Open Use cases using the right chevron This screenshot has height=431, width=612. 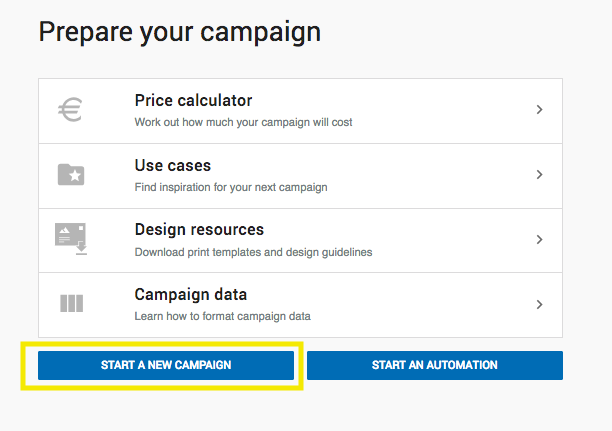click(x=539, y=175)
